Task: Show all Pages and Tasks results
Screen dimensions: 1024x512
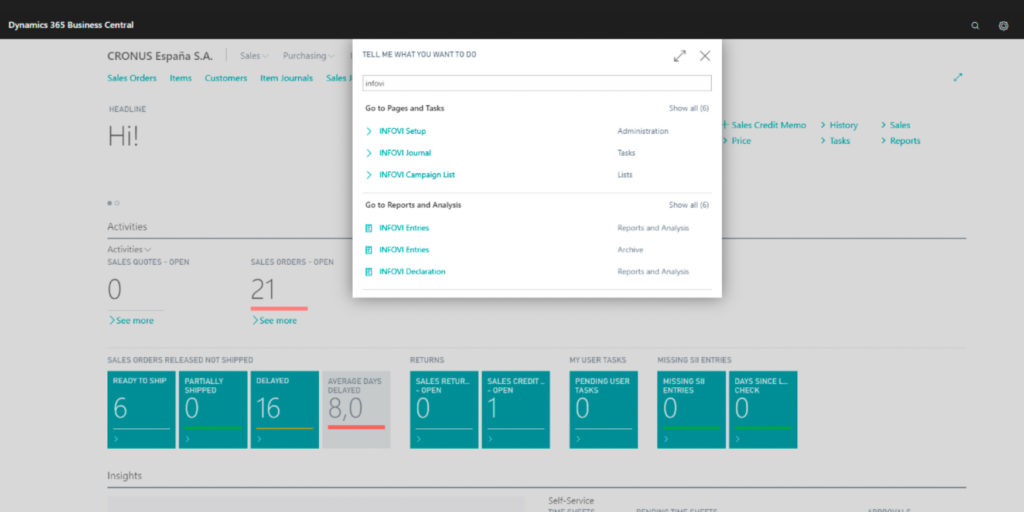Action: pos(688,108)
